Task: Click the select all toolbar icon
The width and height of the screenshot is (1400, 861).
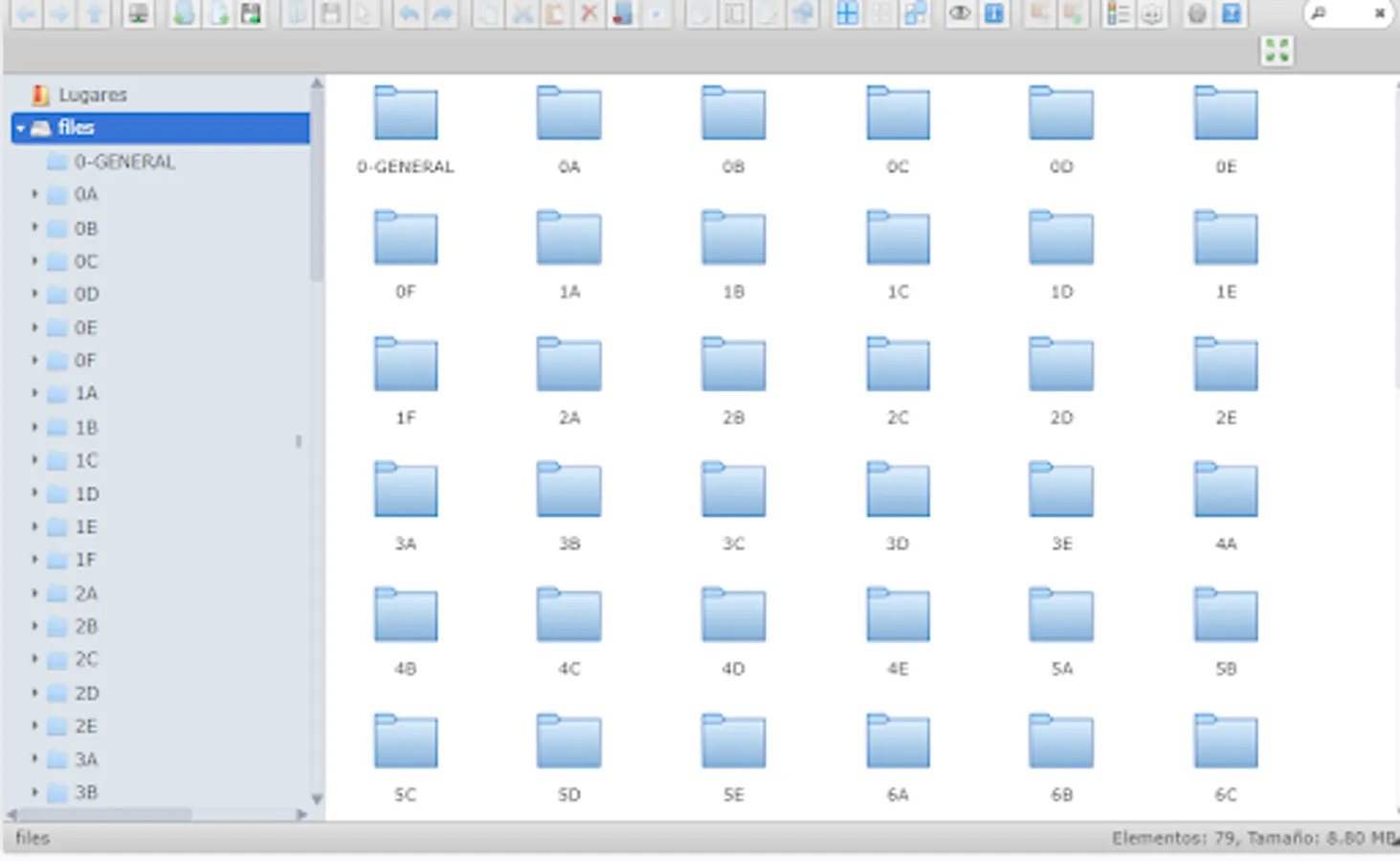Action: click(x=847, y=14)
